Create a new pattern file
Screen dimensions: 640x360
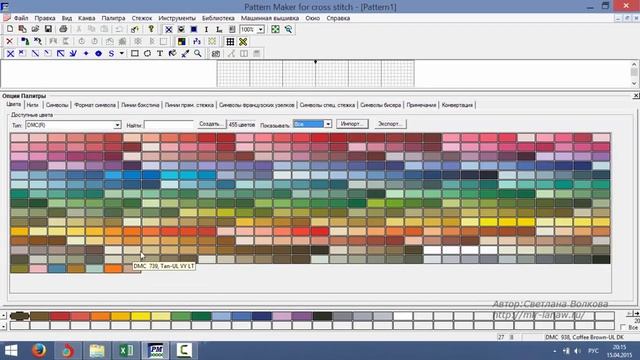[10, 29]
